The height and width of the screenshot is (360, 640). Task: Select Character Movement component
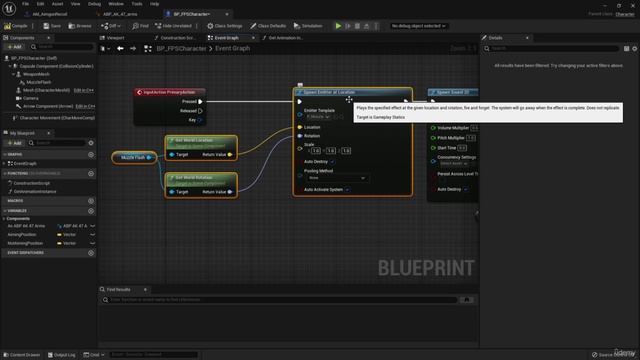pos(57,118)
